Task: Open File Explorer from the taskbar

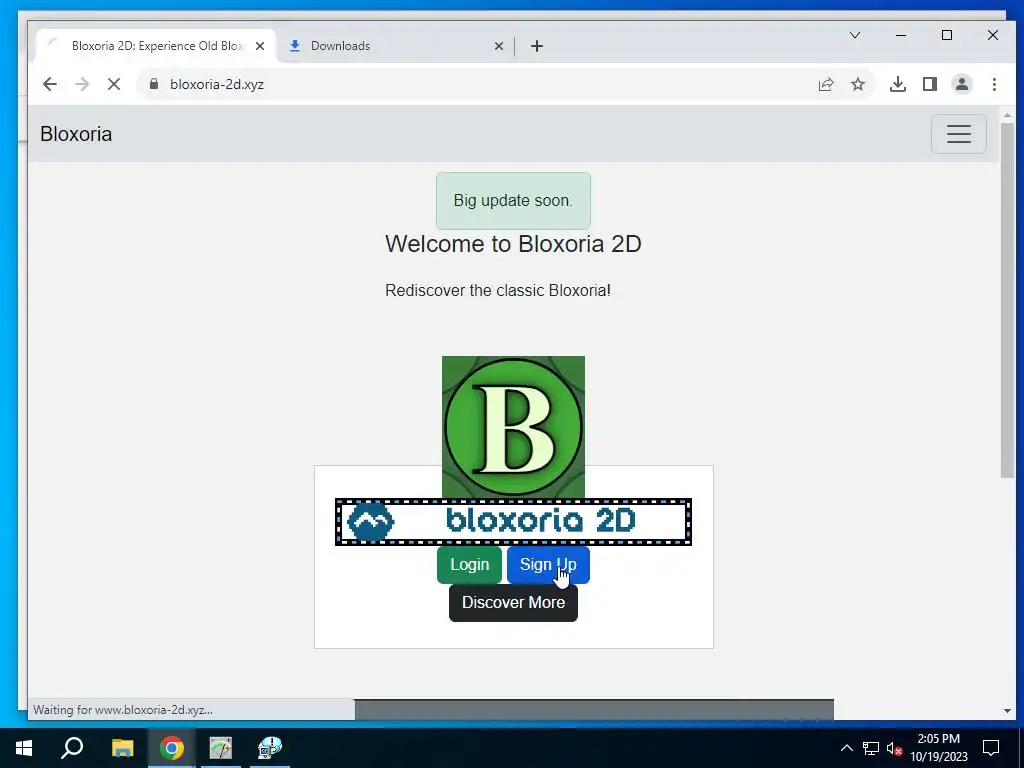Action: click(x=122, y=748)
